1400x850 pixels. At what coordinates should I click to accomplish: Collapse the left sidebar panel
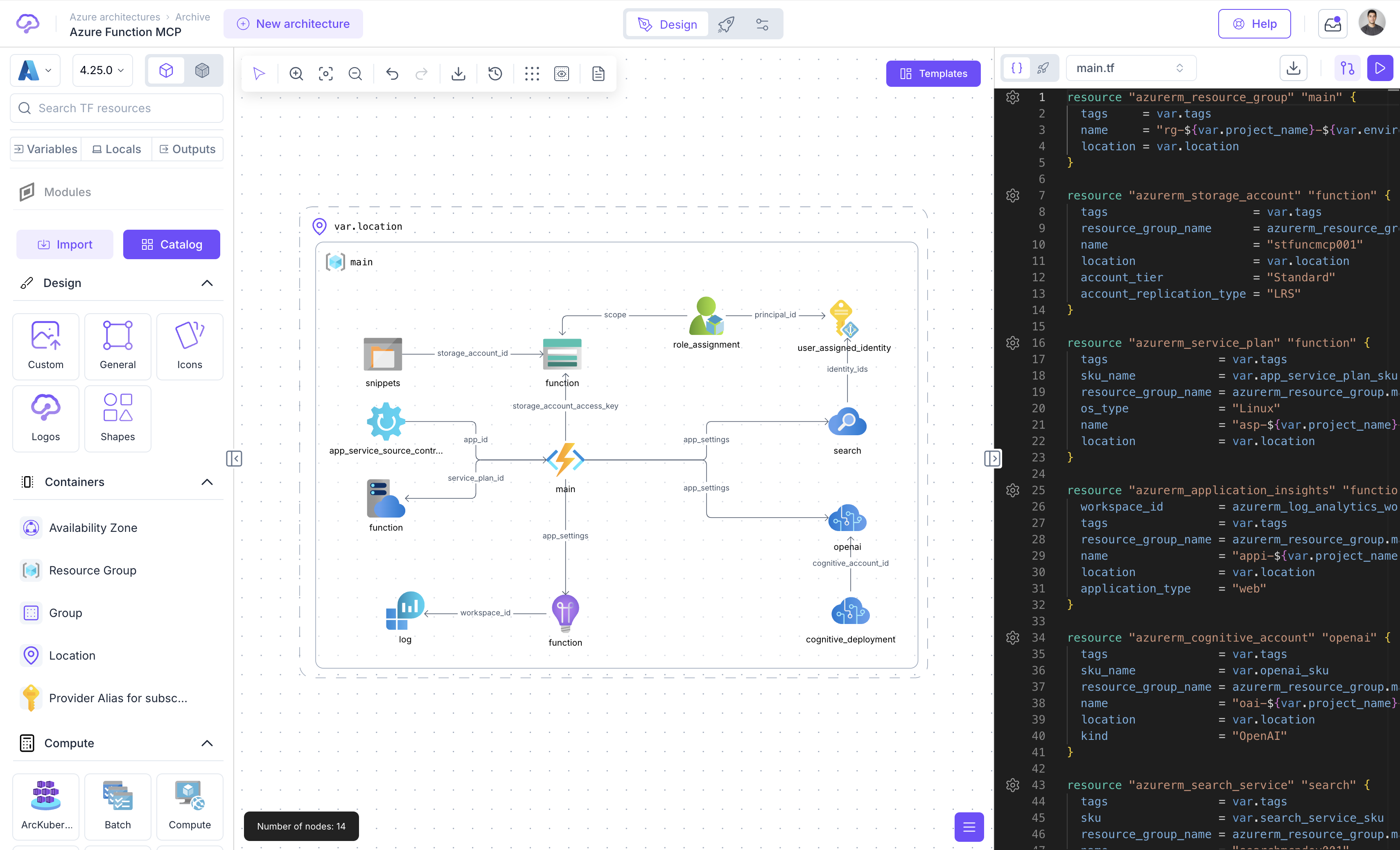point(234,459)
